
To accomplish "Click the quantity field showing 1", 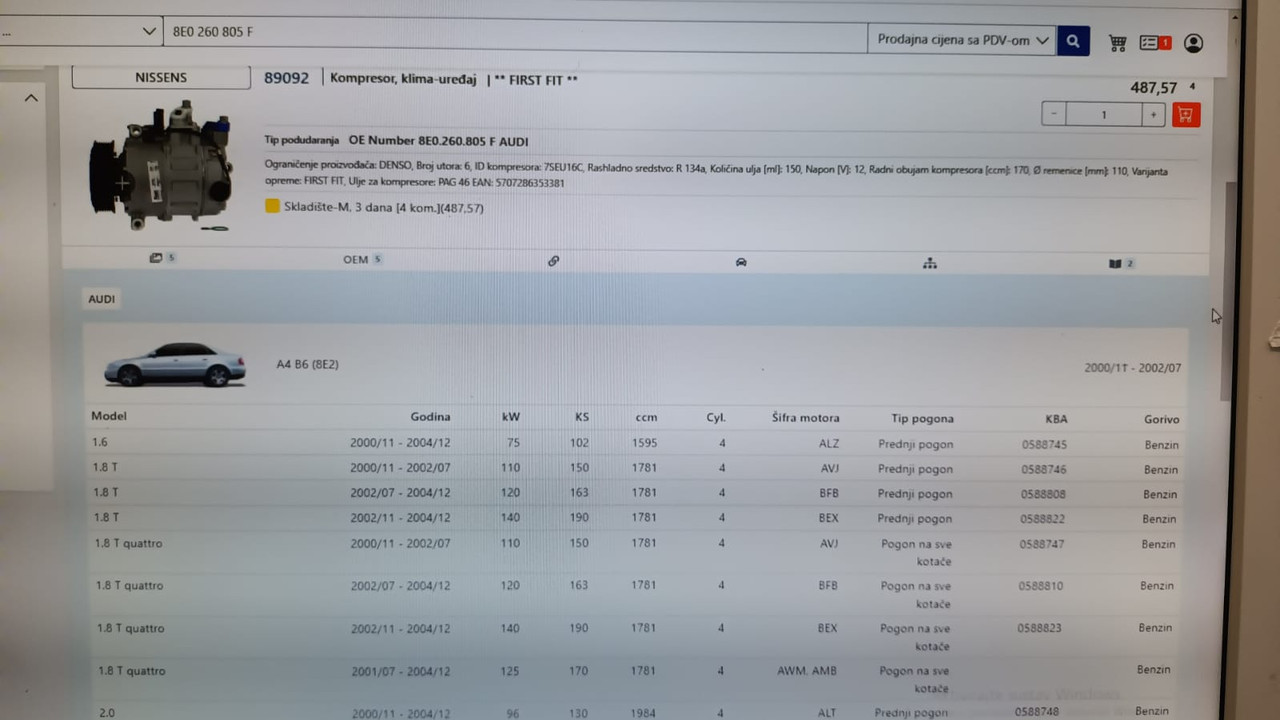I will (1104, 115).
